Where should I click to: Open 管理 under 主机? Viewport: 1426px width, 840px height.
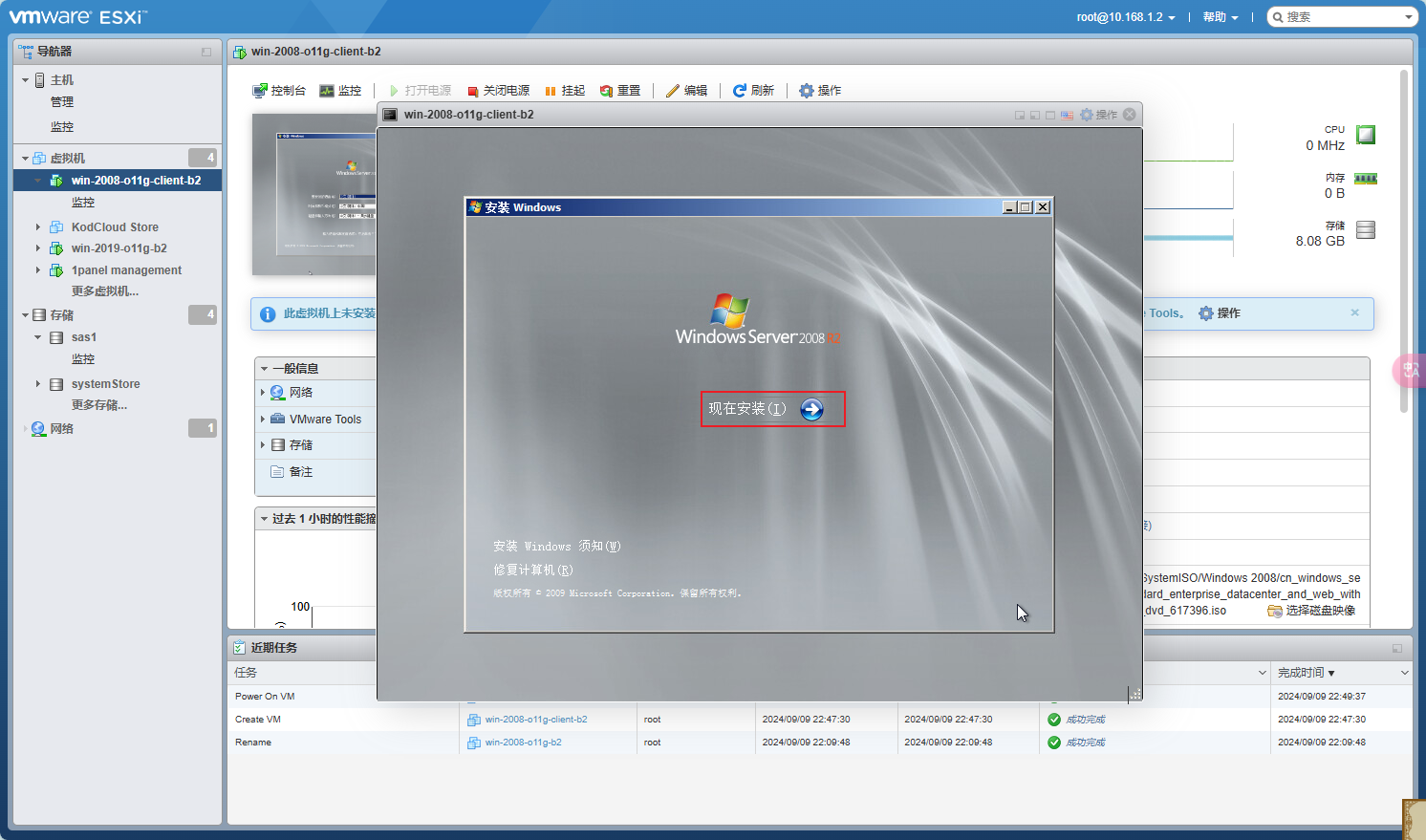point(62,102)
